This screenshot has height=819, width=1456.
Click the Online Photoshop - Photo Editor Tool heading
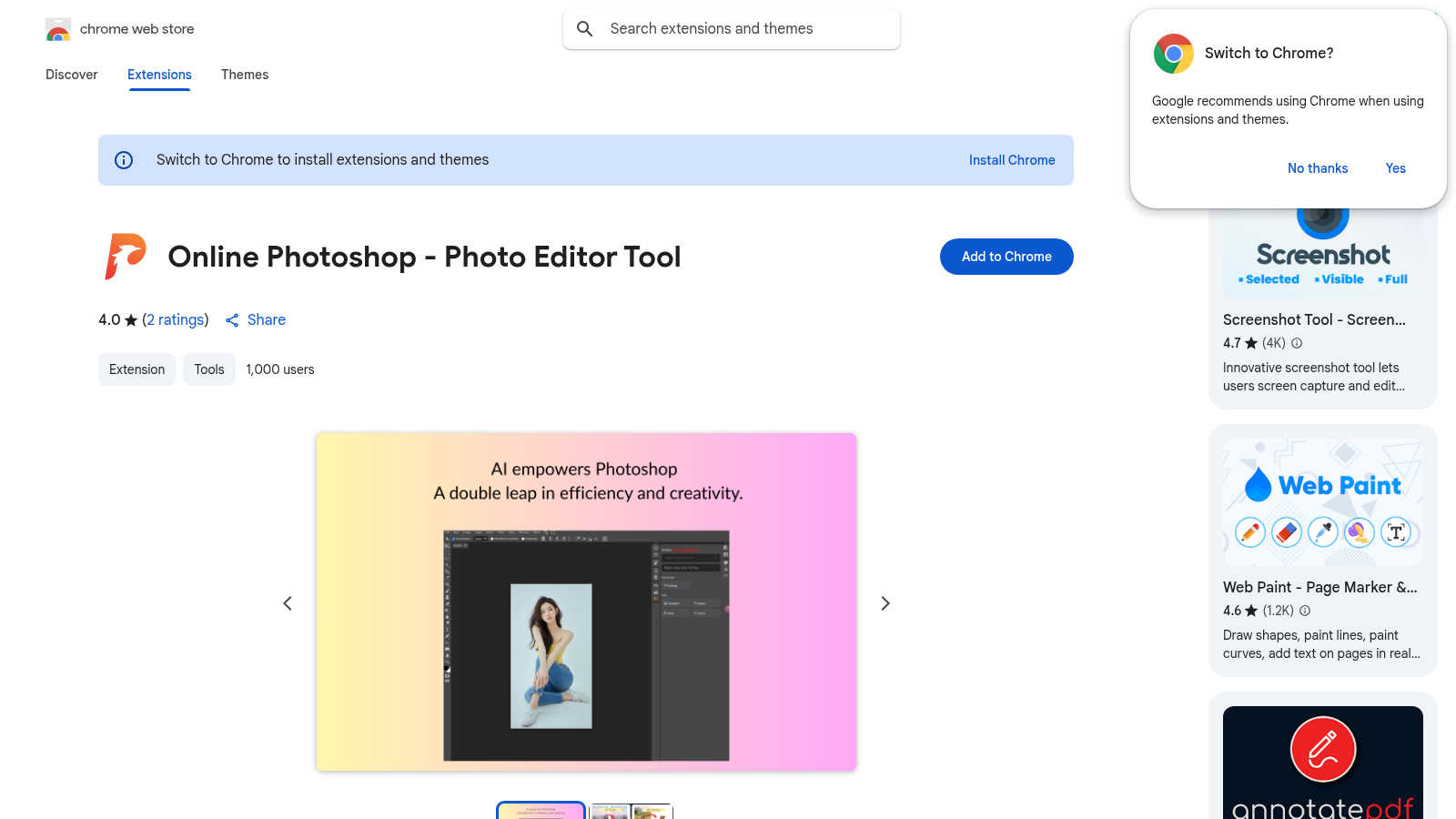(x=424, y=257)
